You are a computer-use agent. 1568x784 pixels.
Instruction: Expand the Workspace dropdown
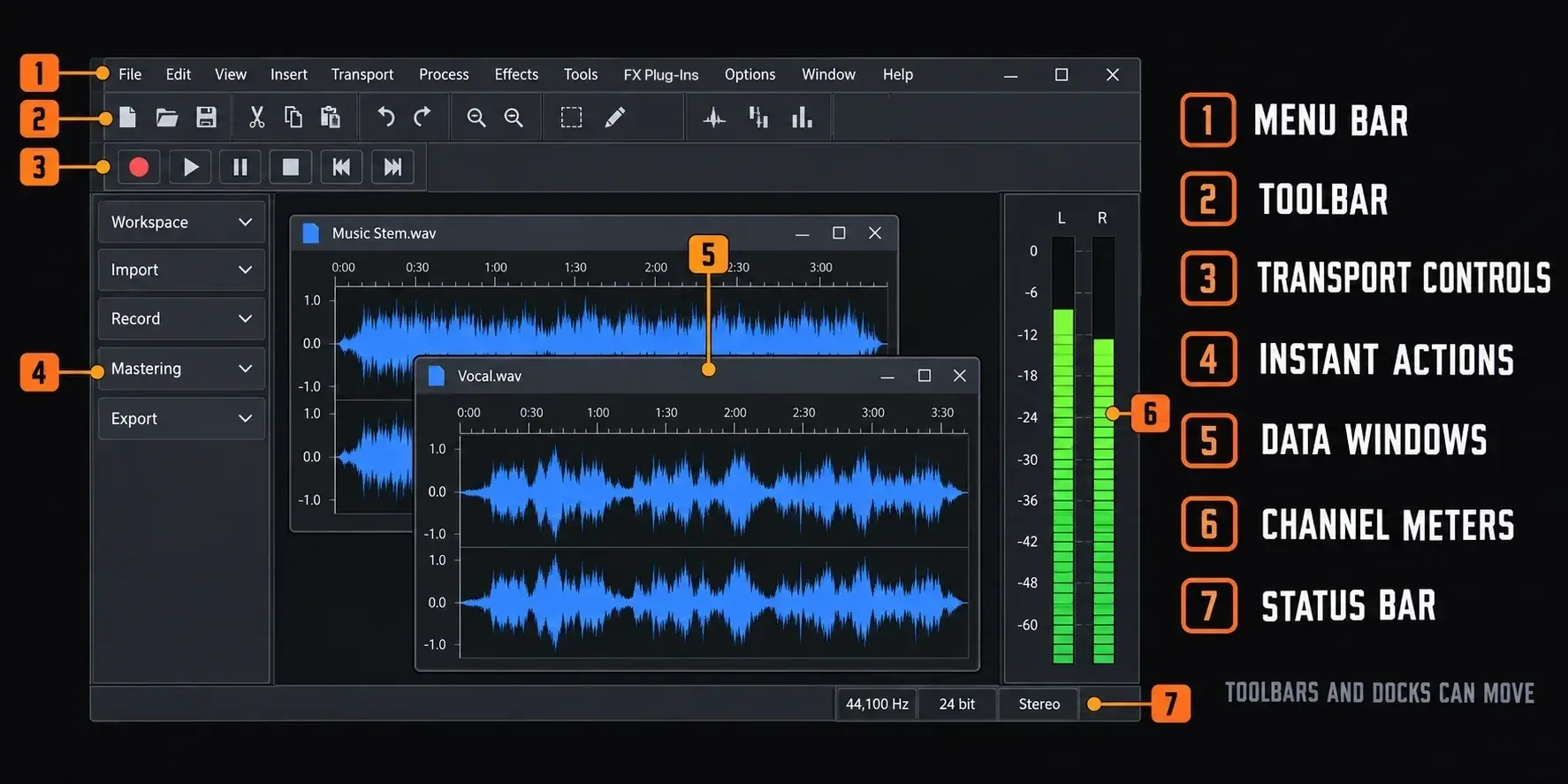181,222
